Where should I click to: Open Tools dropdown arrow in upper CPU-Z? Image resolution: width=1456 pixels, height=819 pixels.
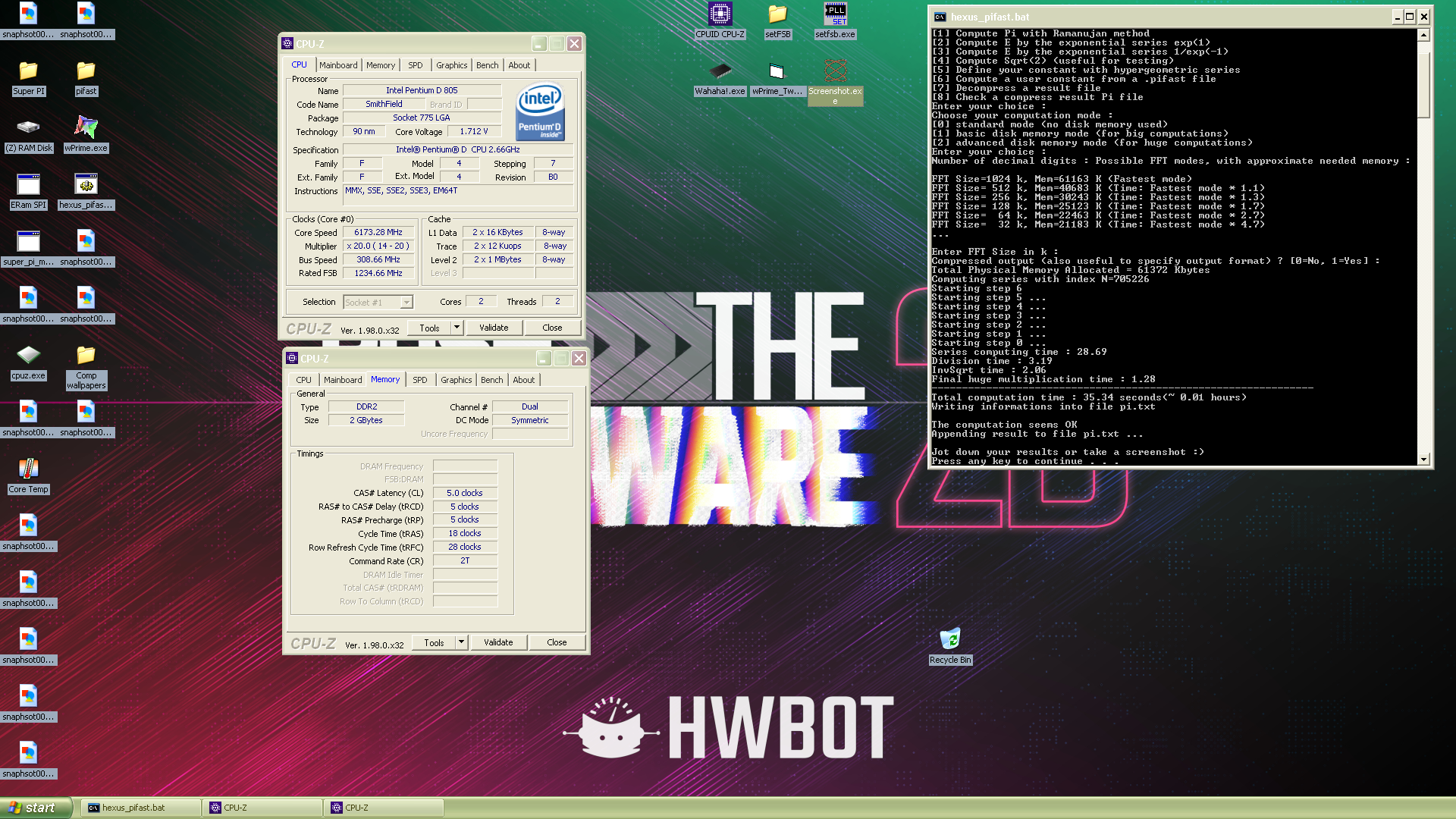coord(457,328)
